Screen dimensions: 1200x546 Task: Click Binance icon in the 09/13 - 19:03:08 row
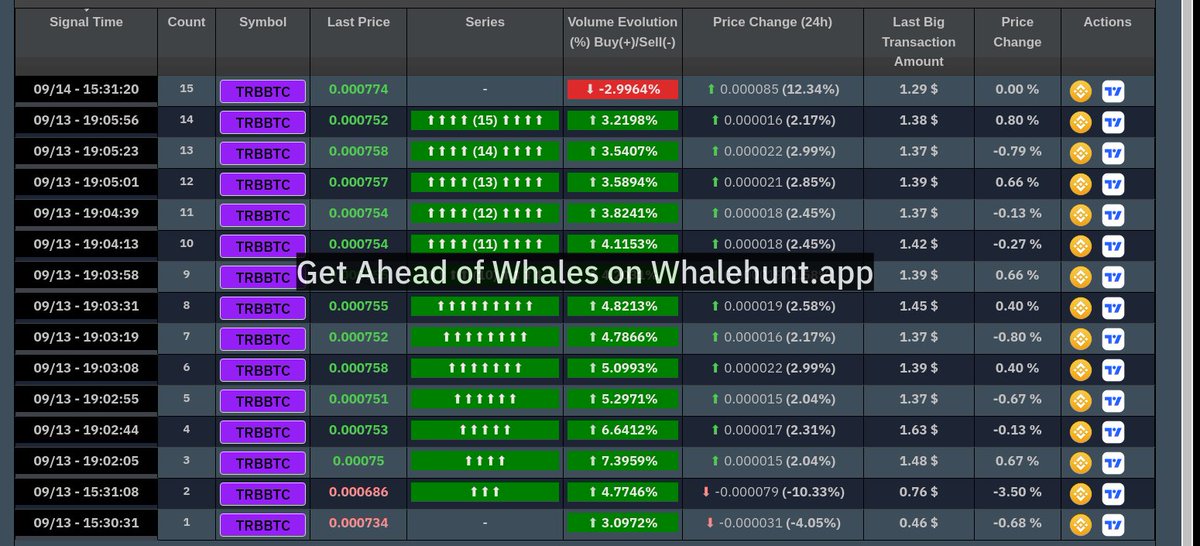[1080, 370]
